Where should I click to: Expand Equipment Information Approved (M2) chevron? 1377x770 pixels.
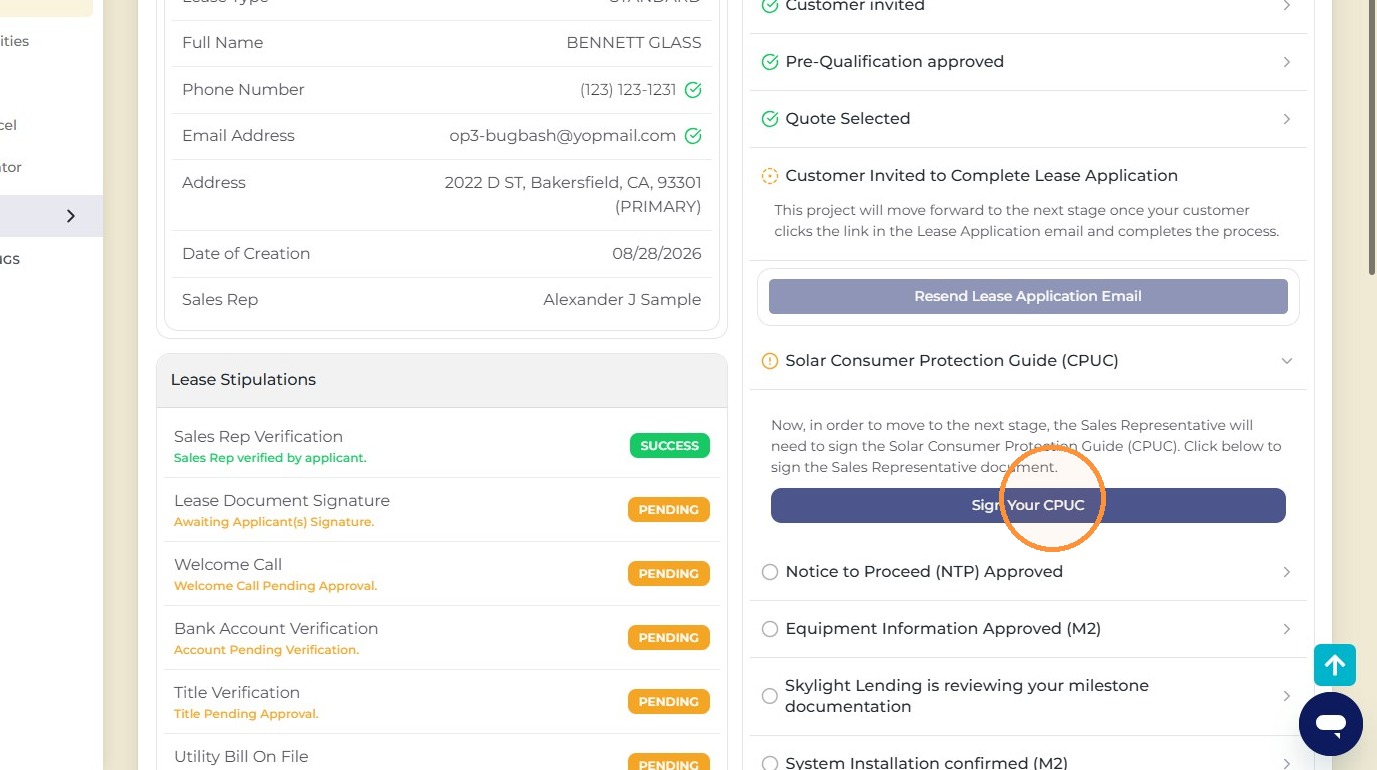tap(1286, 629)
